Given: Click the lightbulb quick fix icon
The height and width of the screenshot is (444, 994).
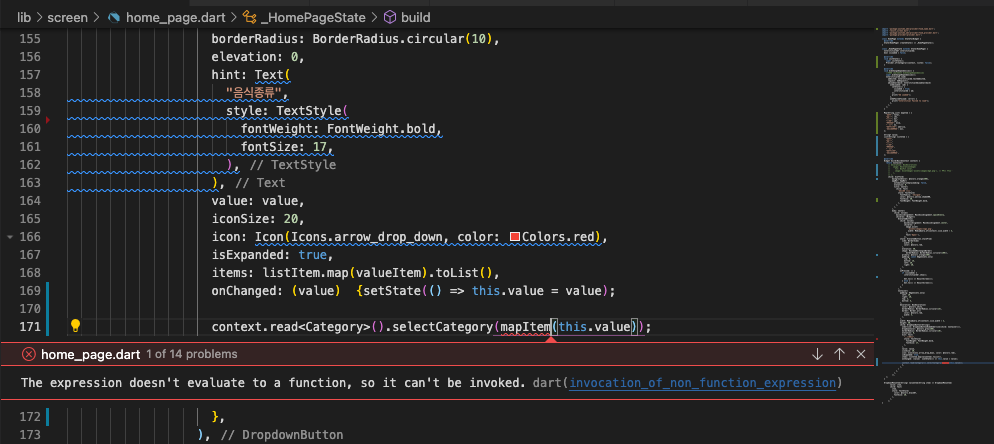Looking at the screenshot, I should (75, 326).
